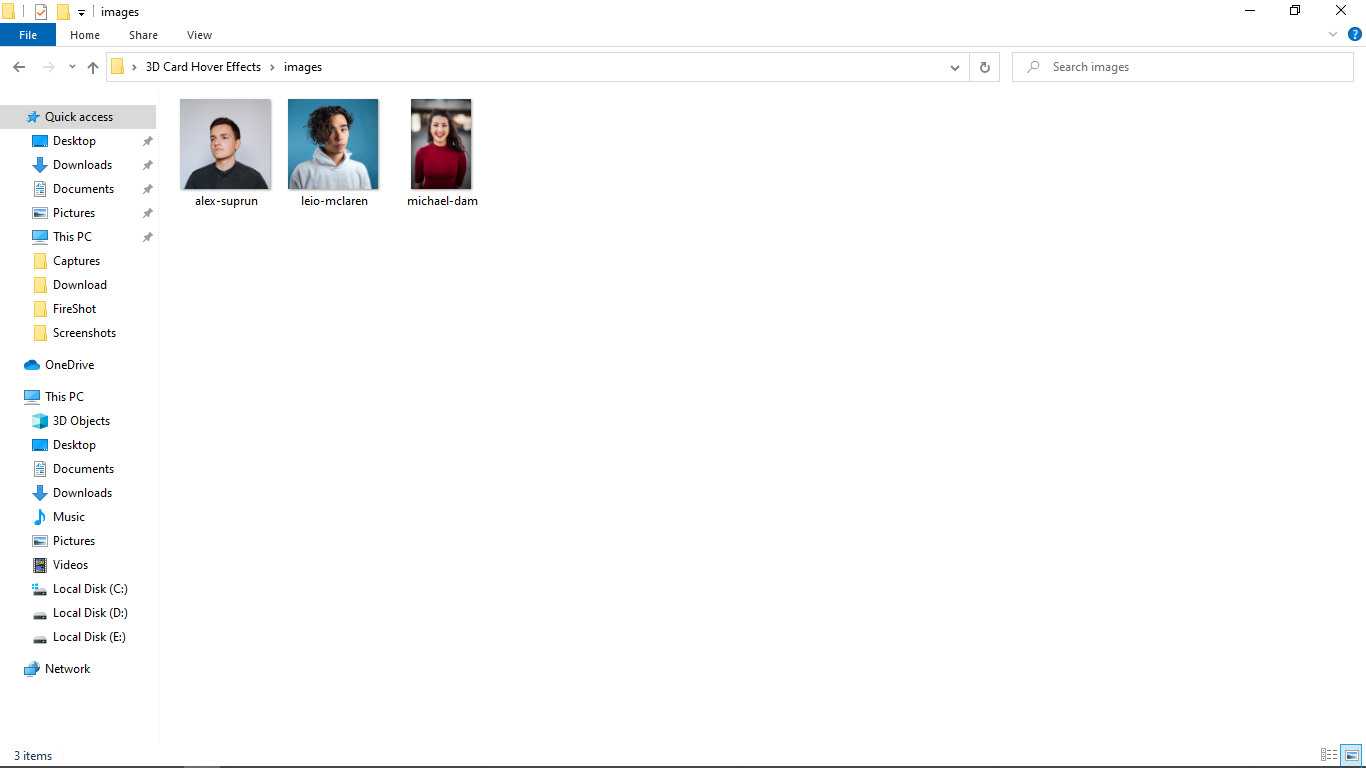Open the Music folder in sidebar
Screen dimensions: 1366x768
click(x=68, y=517)
